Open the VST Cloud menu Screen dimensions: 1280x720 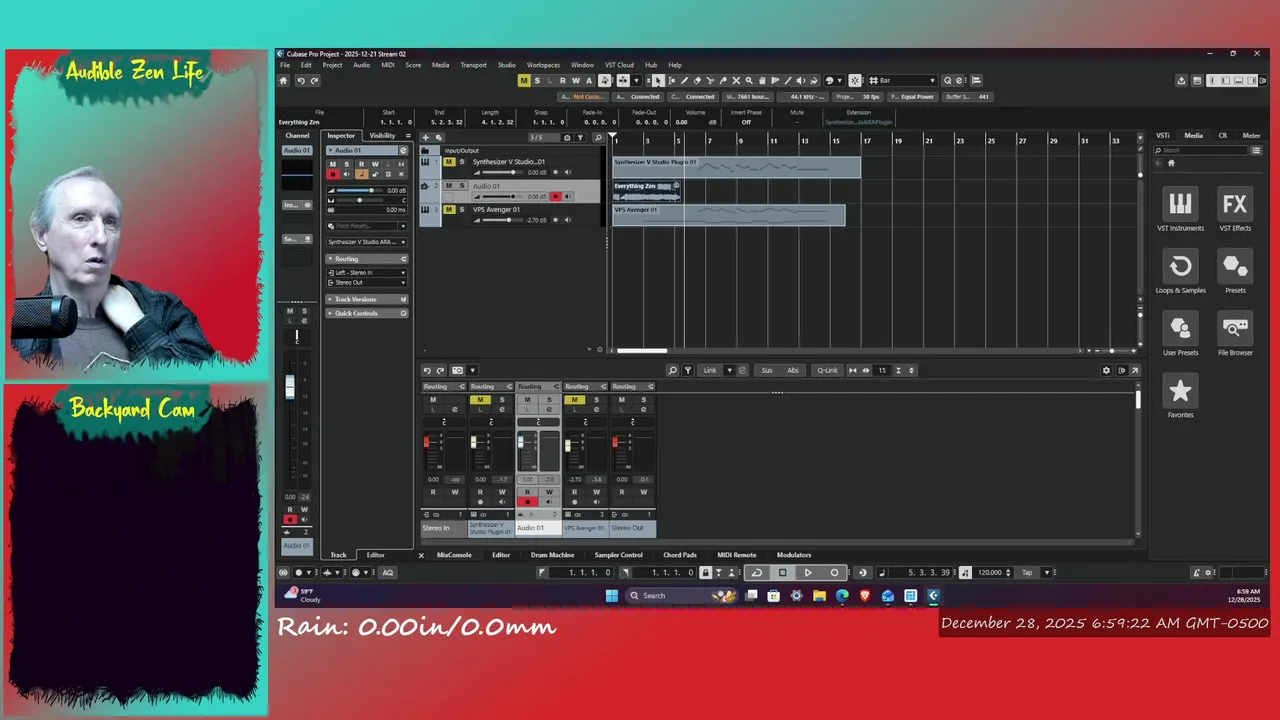coord(620,65)
